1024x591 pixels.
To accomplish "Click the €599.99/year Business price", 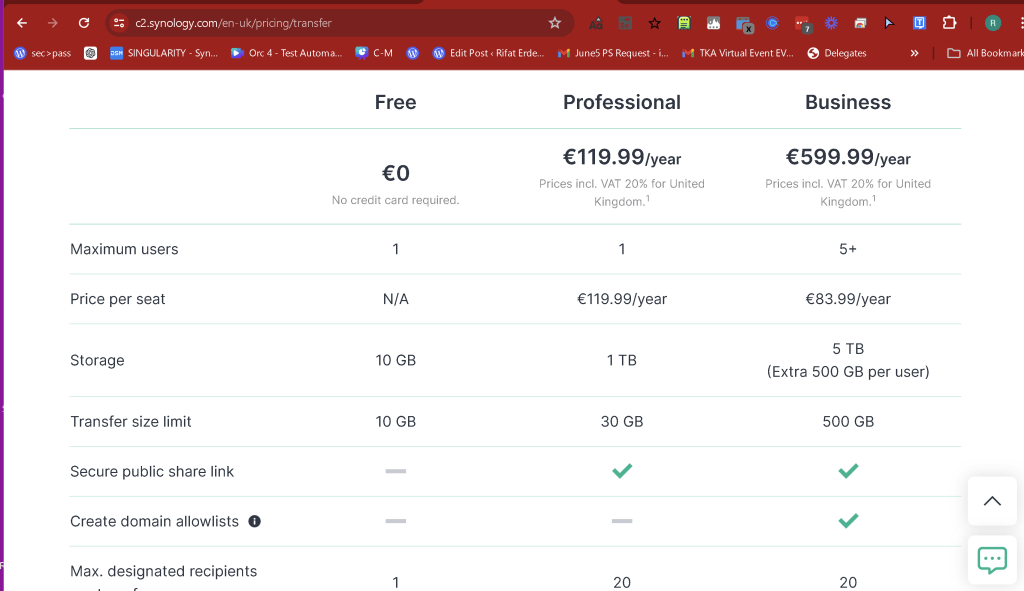I will pyautogui.click(x=848, y=157).
